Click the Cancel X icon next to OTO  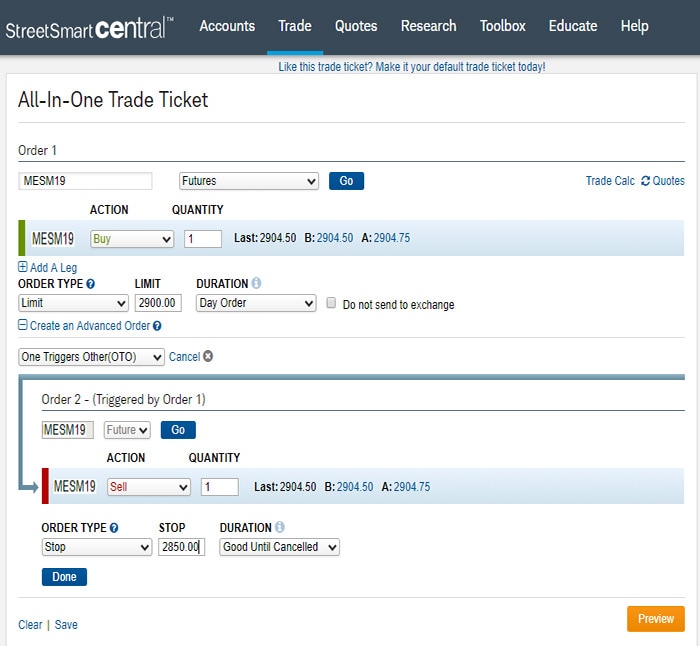208,357
